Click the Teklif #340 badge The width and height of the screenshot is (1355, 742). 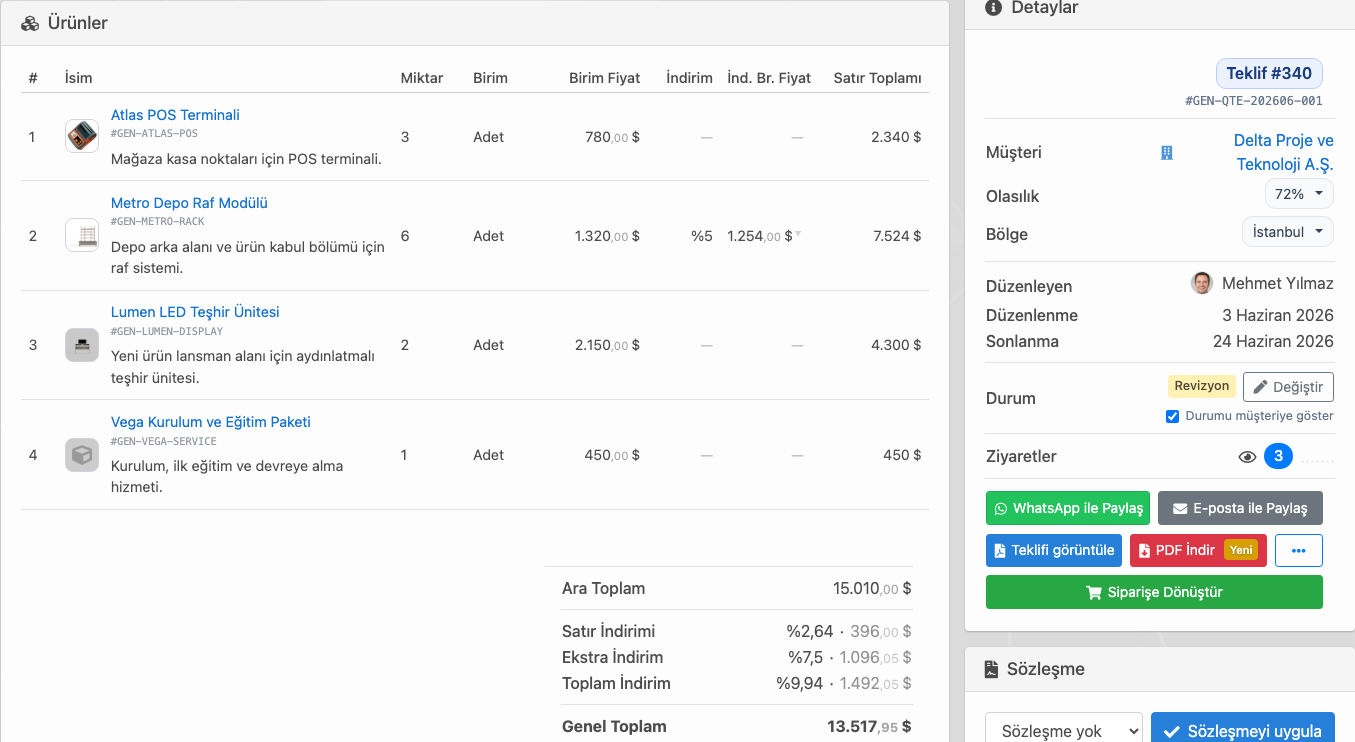tap(1269, 73)
